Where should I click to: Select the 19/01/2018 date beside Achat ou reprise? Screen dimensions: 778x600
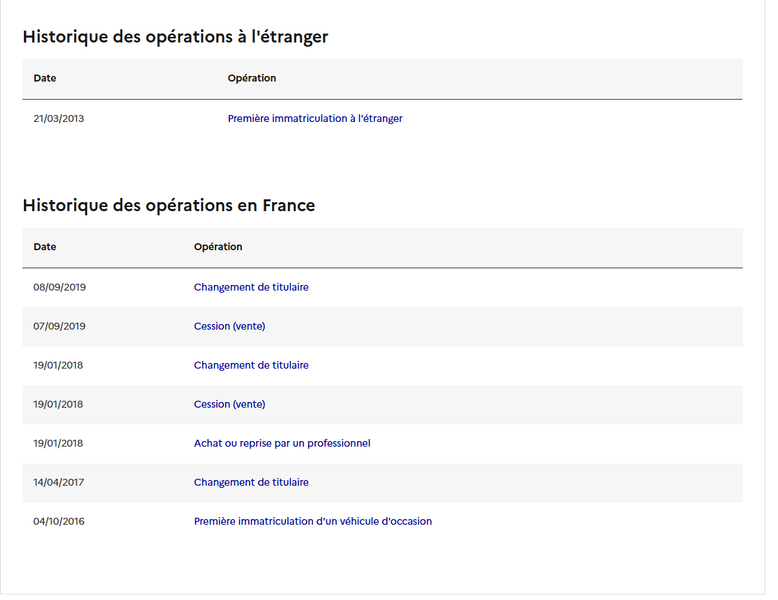[x=58, y=443]
